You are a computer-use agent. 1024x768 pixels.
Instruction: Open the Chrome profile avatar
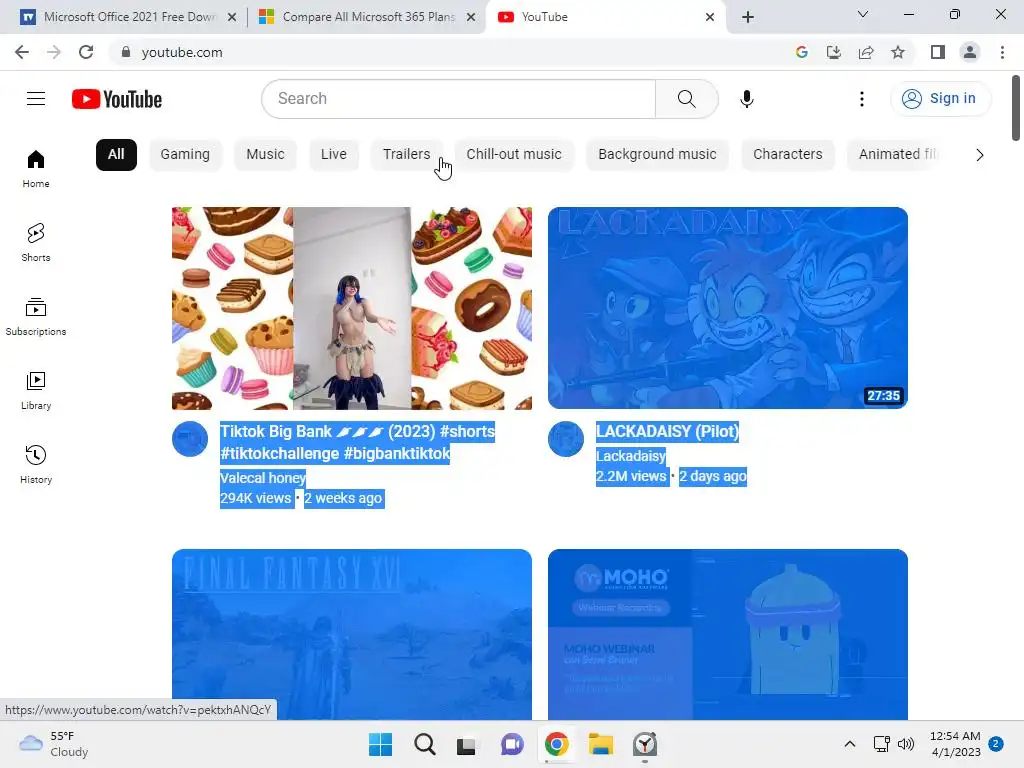point(970,52)
